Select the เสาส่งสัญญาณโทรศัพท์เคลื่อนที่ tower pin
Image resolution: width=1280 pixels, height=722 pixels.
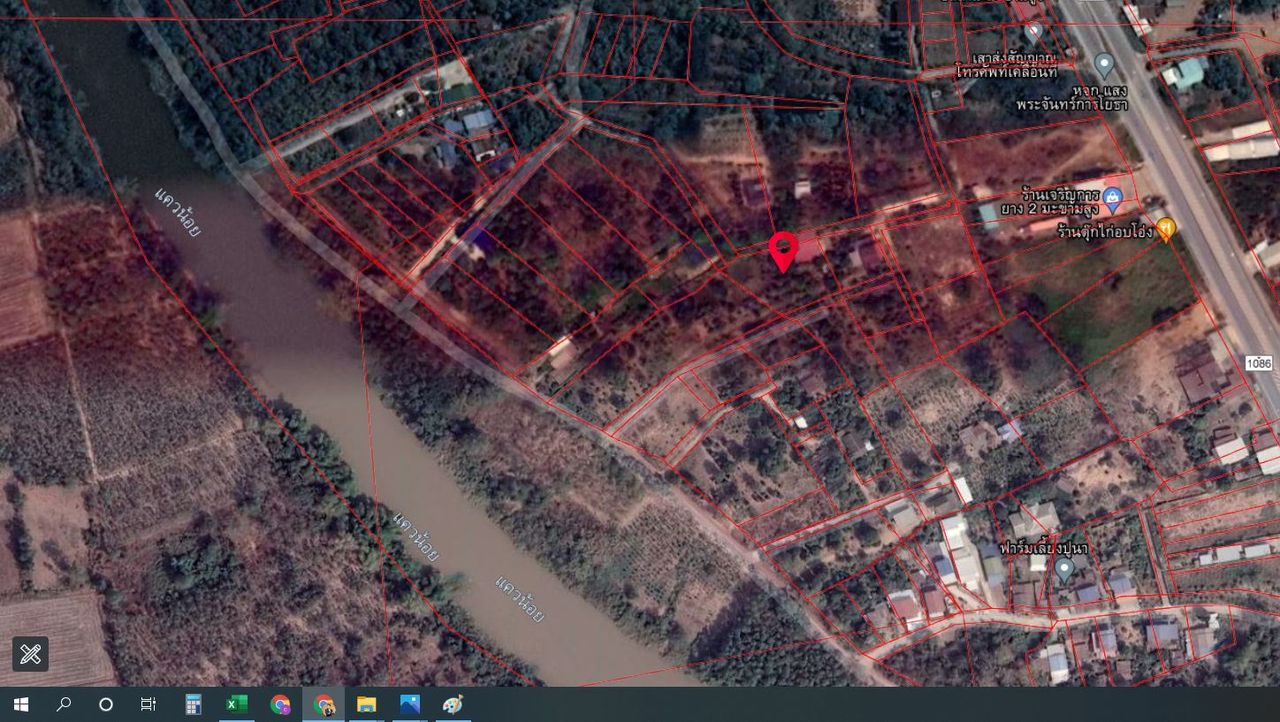point(1033,30)
